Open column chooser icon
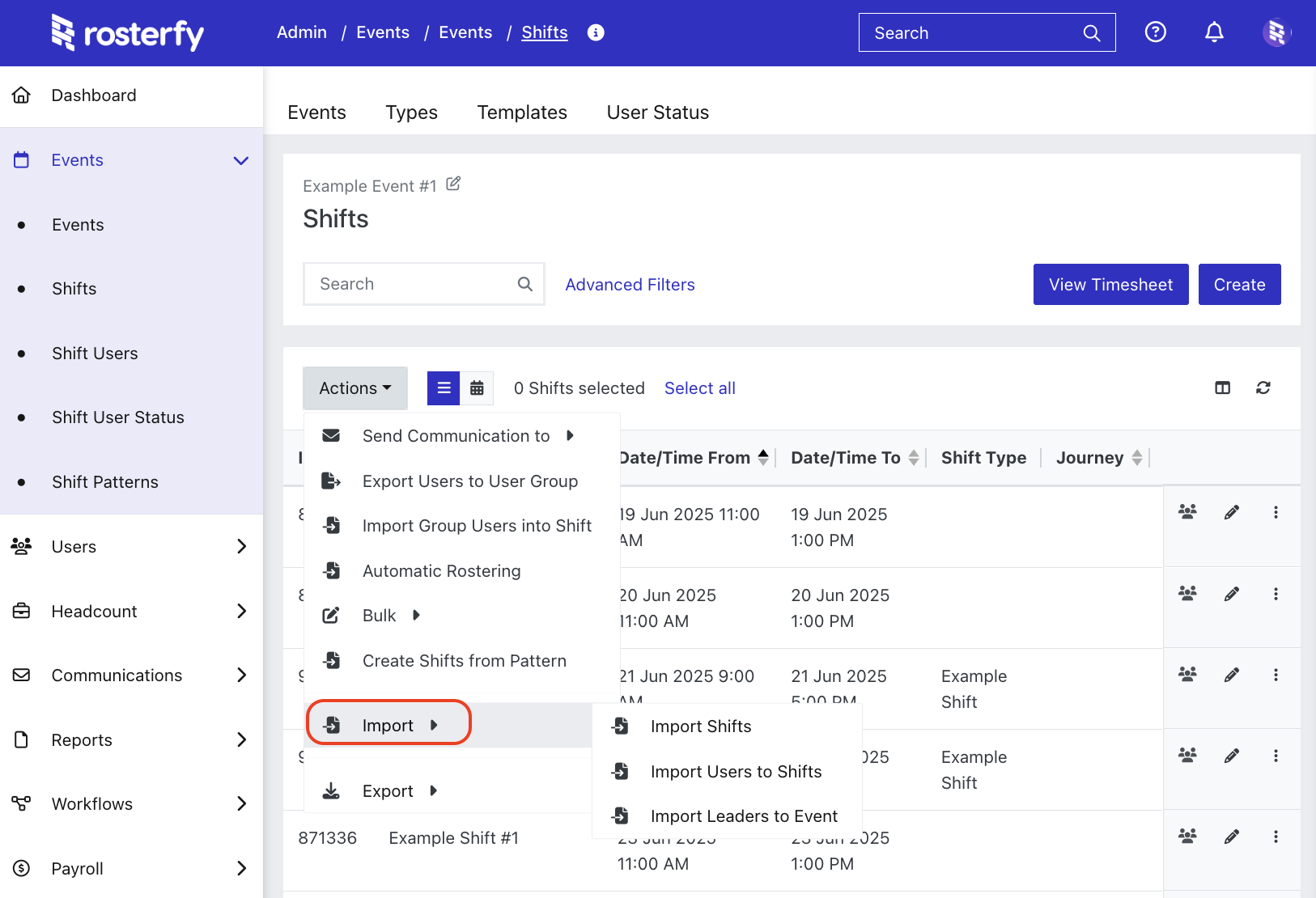This screenshot has height=898, width=1316. [1222, 388]
